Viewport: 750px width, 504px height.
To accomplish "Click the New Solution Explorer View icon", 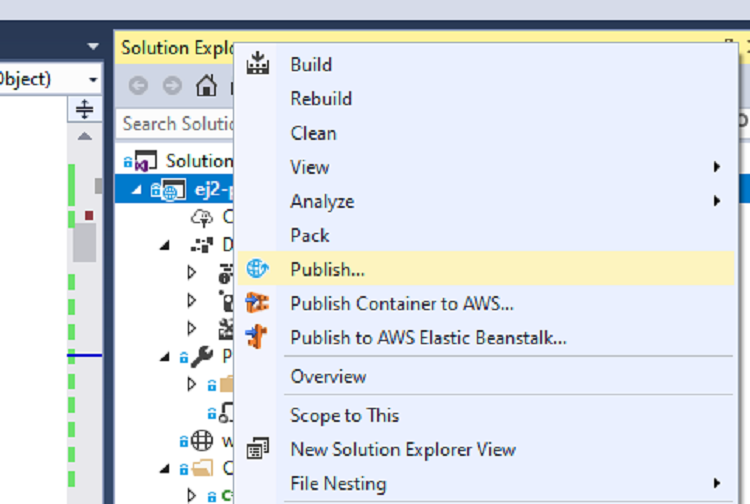I will [x=258, y=449].
